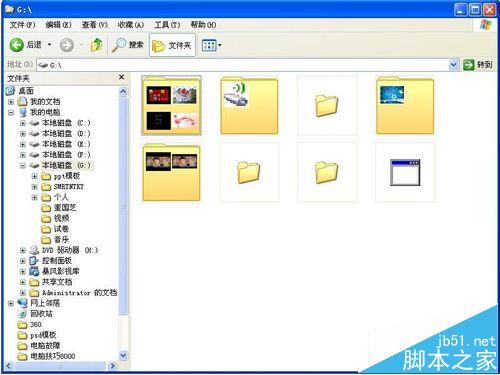Click tree pane scroll right arrow
Screen dimensions: 500x375
113,366
